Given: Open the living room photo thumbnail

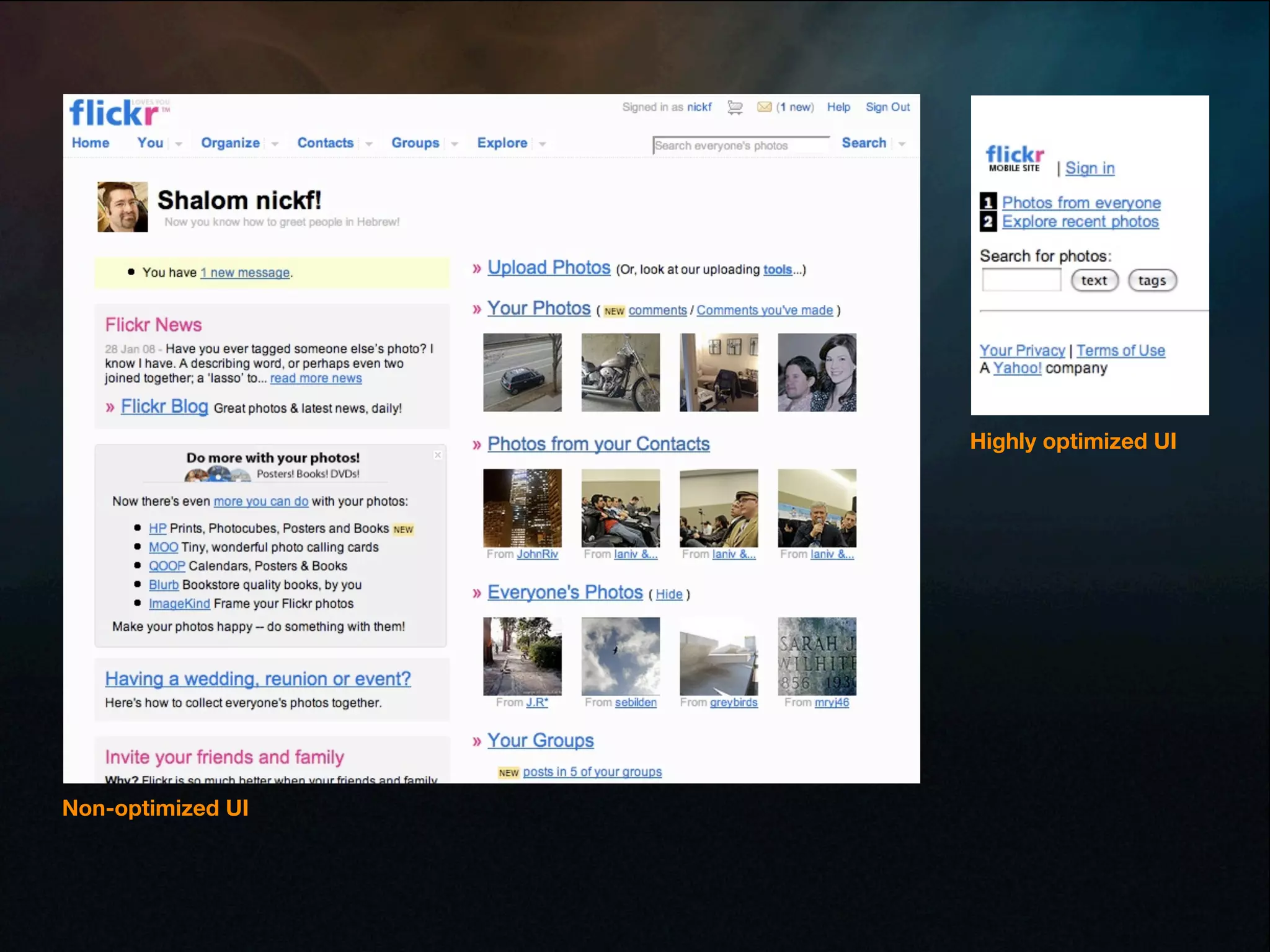Looking at the screenshot, I should [x=719, y=372].
